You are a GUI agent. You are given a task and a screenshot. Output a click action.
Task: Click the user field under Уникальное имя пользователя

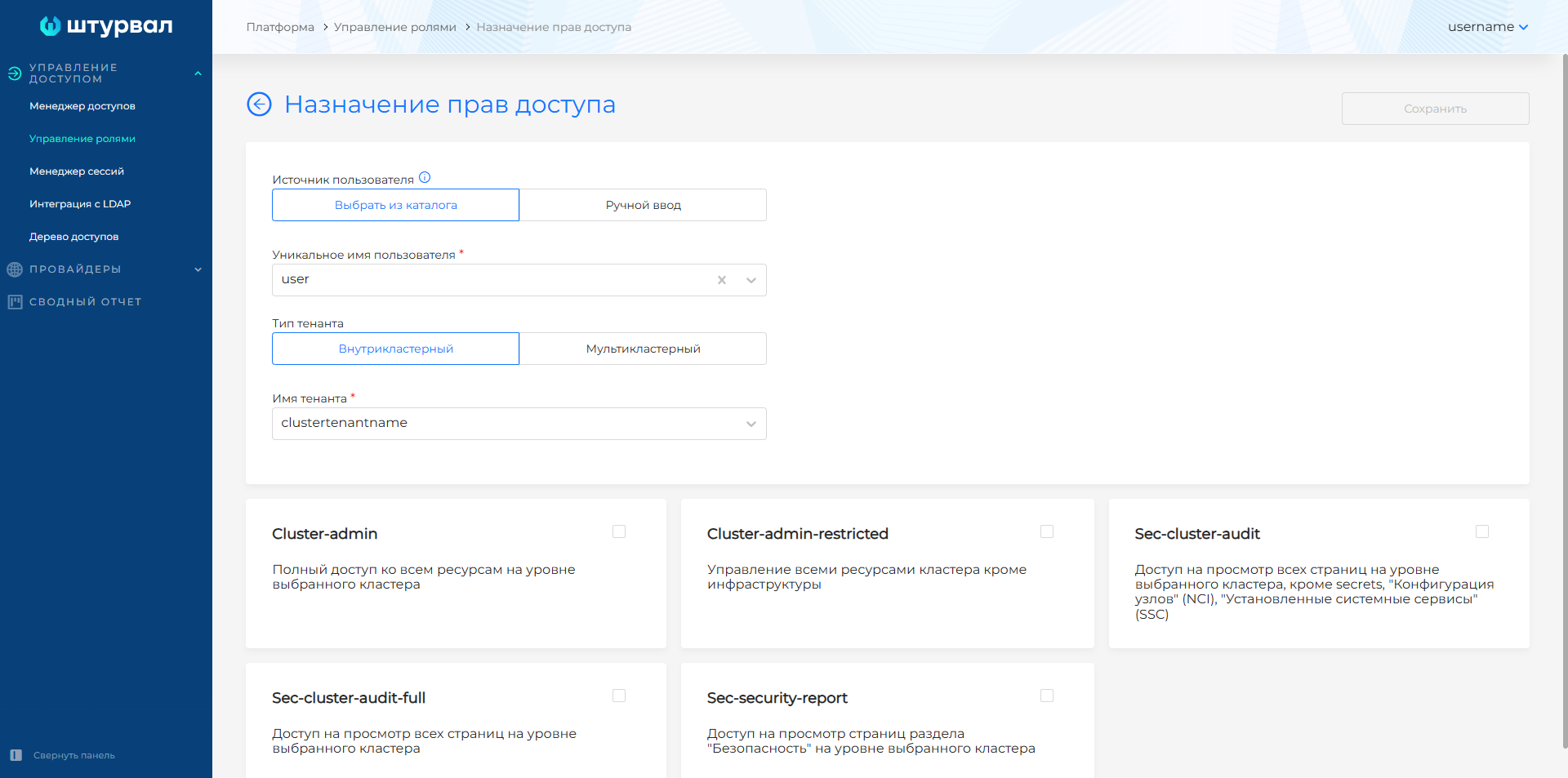coord(490,280)
